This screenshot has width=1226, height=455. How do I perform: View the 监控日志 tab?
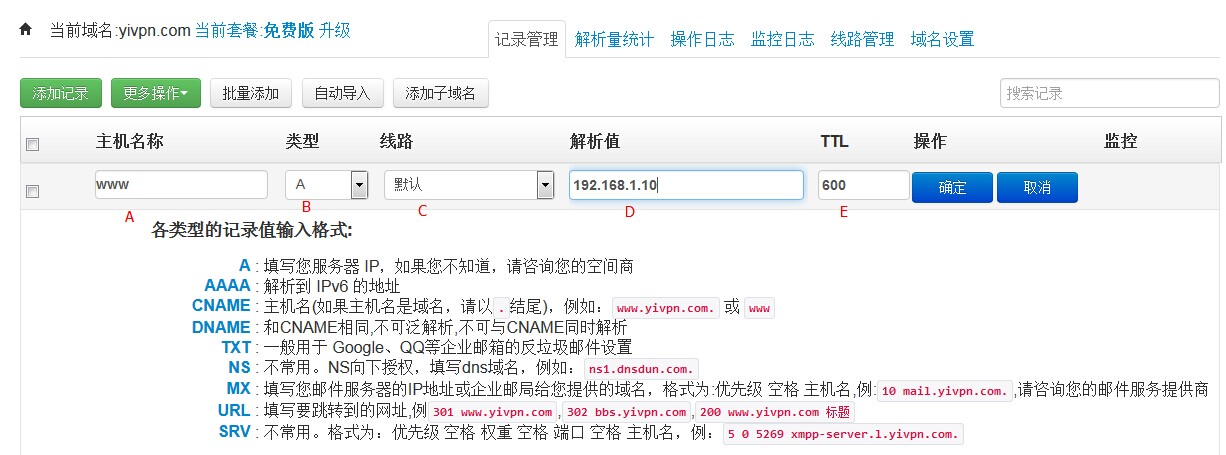click(783, 39)
